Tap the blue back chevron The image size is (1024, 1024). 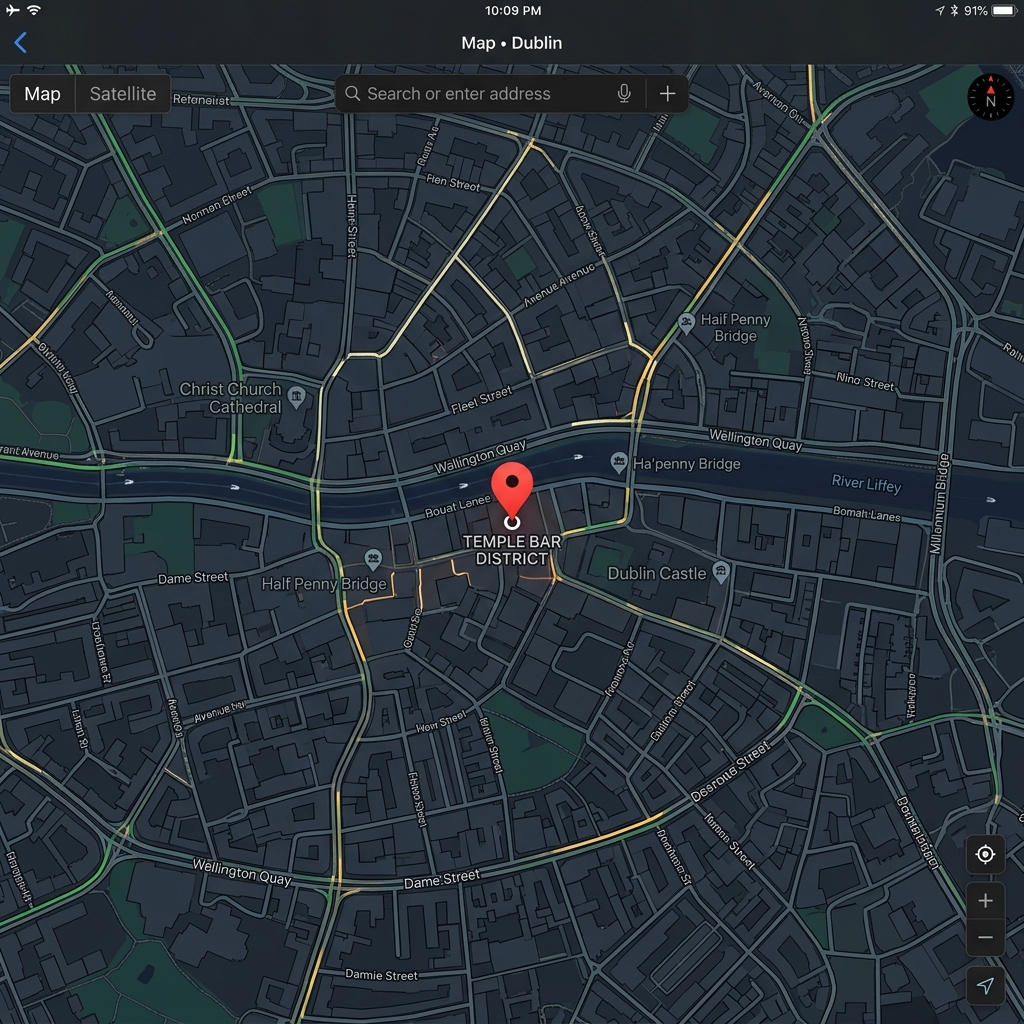pyautogui.click(x=20, y=42)
